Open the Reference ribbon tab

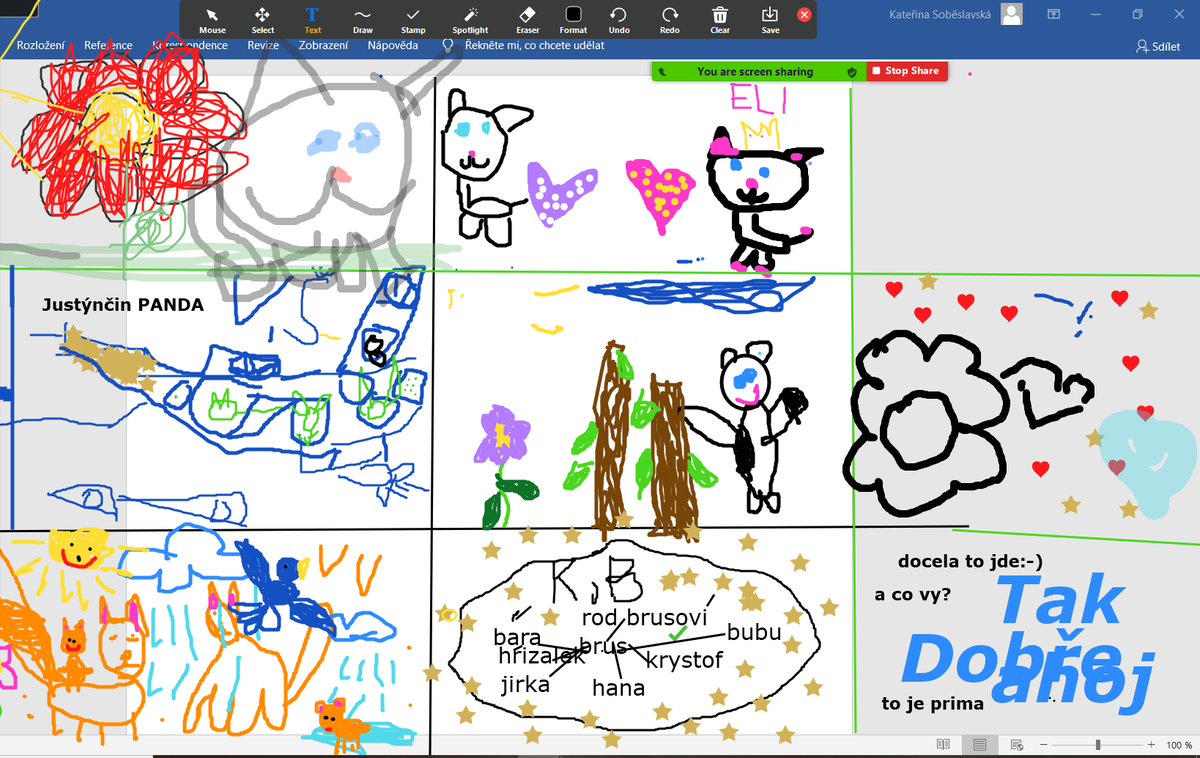tap(108, 45)
